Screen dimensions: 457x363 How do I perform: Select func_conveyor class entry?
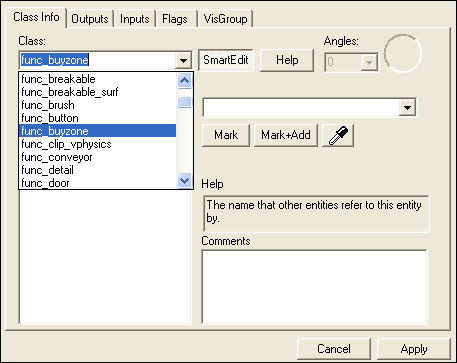pyautogui.click(x=98, y=157)
